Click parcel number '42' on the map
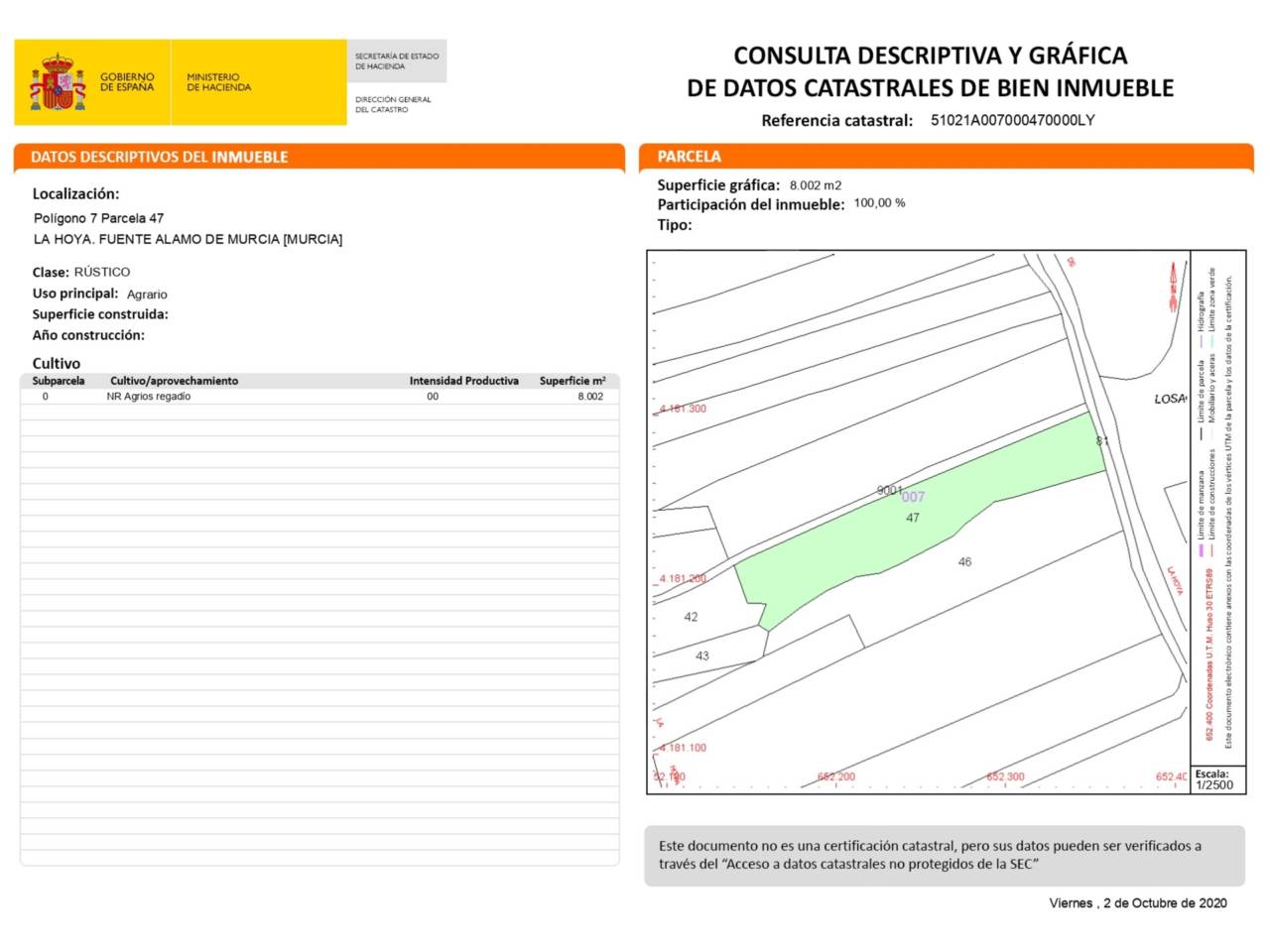1270x952 pixels. point(691,617)
